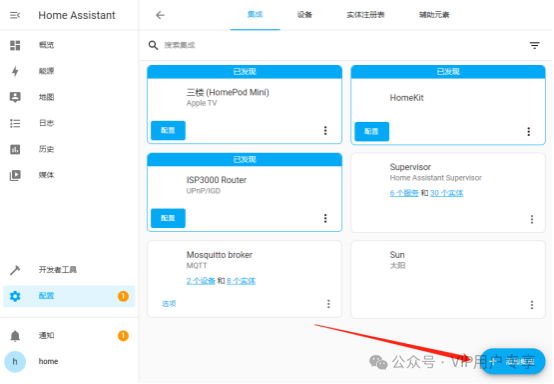
Task: Click the Supervisor card title
Action: [x=410, y=167]
